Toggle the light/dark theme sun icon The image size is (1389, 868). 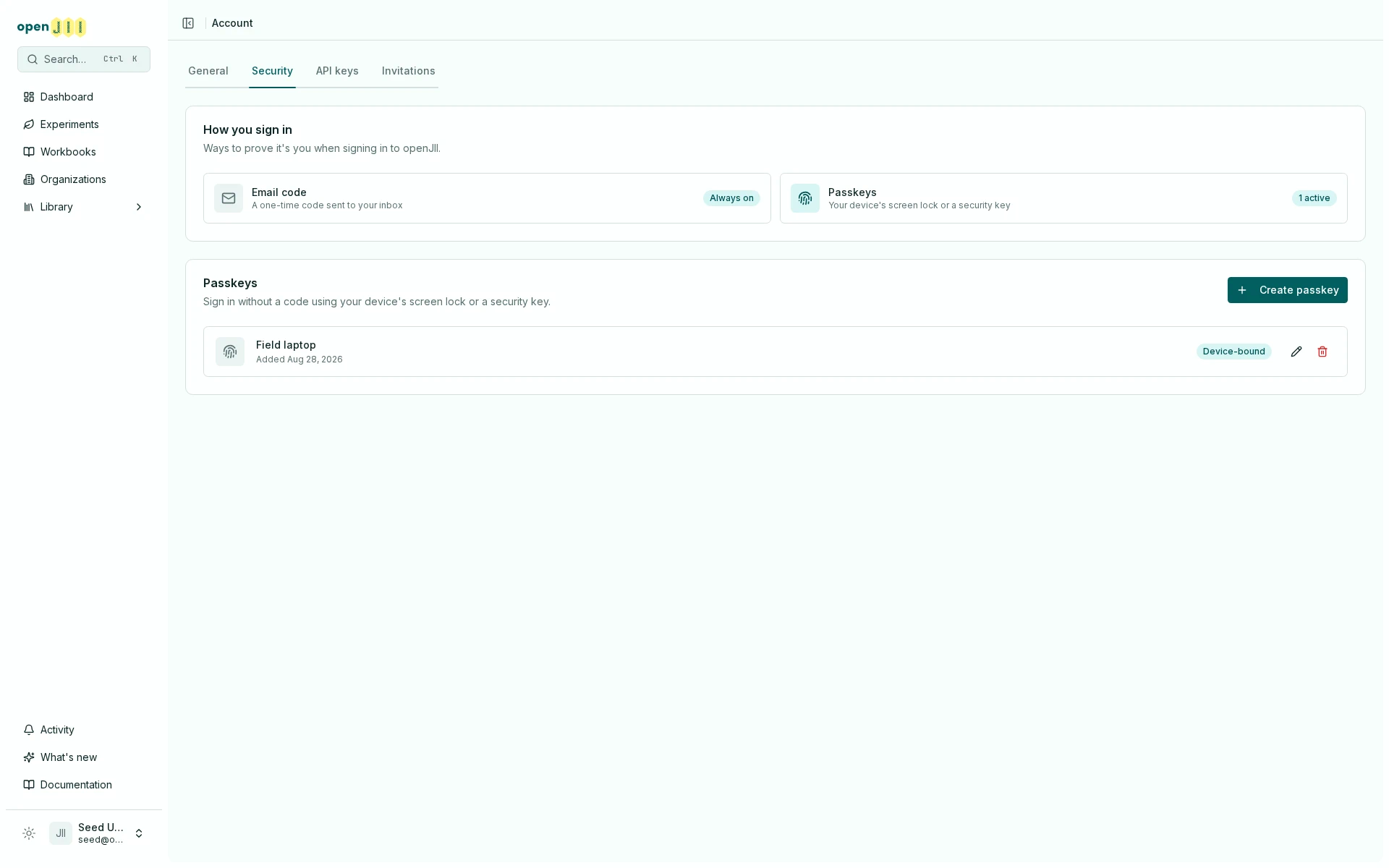[x=29, y=833]
